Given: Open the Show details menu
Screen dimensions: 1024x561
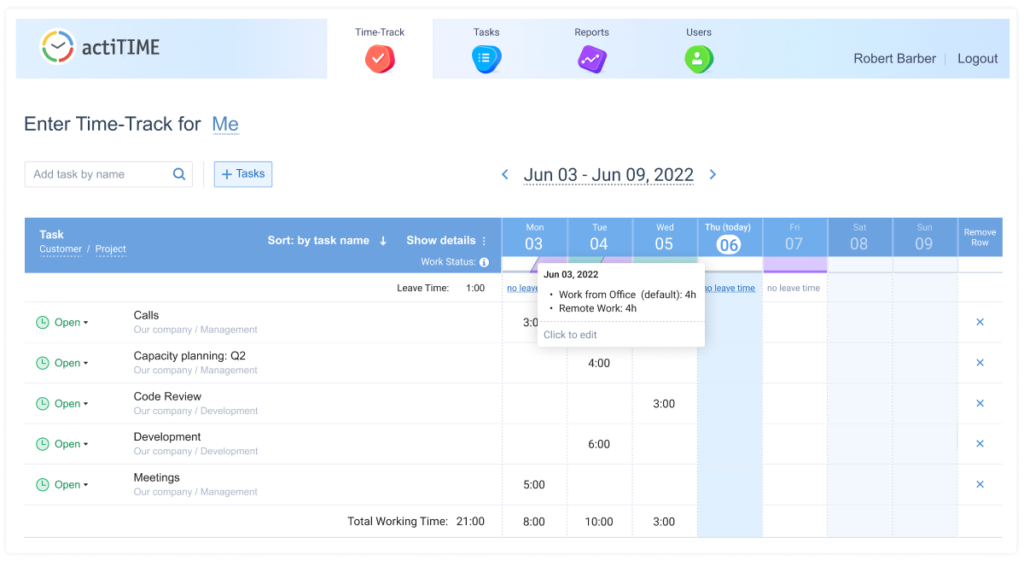Looking at the screenshot, I should 446,241.
